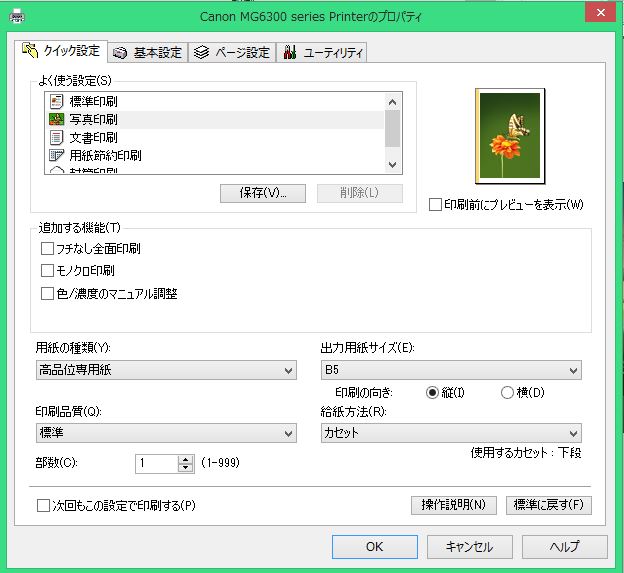Enable モノクロ印刷 checkbox
The height and width of the screenshot is (573, 624).
click(x=47, y=271)
